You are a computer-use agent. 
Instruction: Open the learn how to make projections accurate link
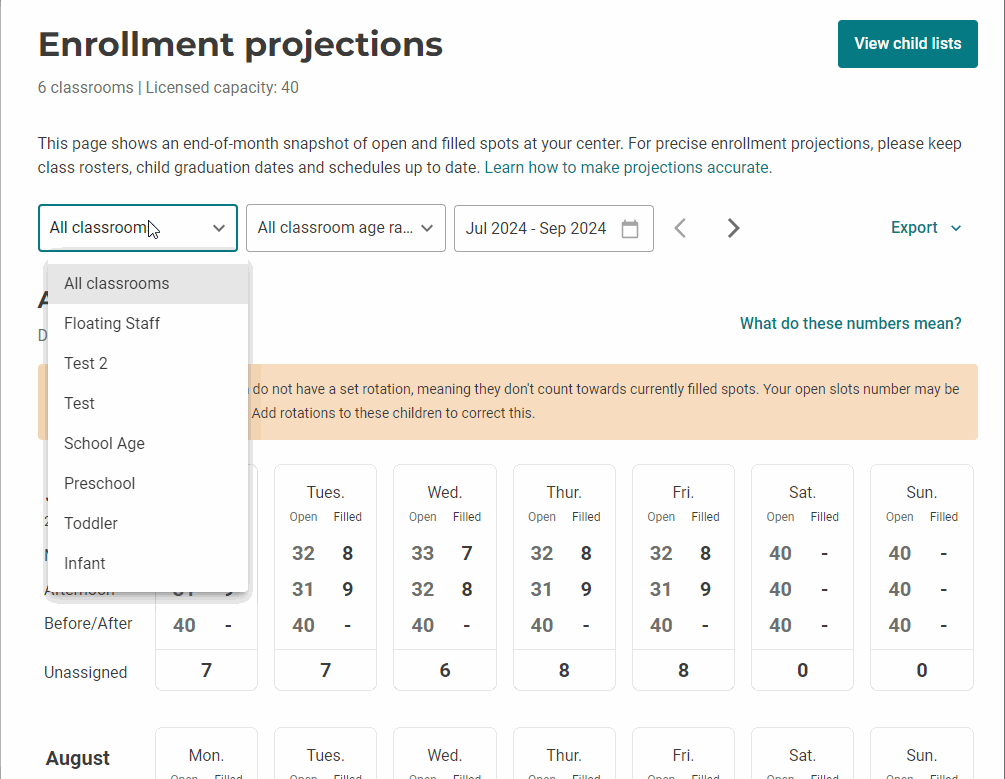pyautogui.click(x=629, y=167)
